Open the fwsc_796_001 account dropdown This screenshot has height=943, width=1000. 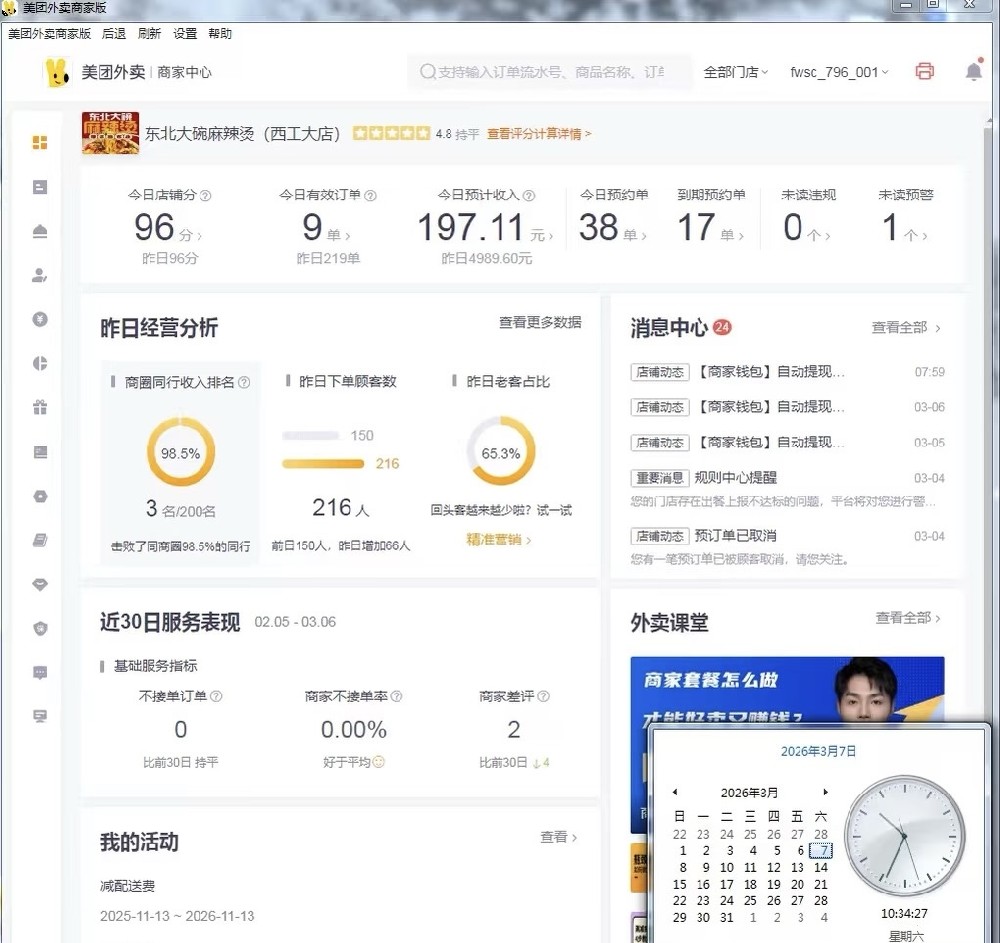[x=838, y=72]
